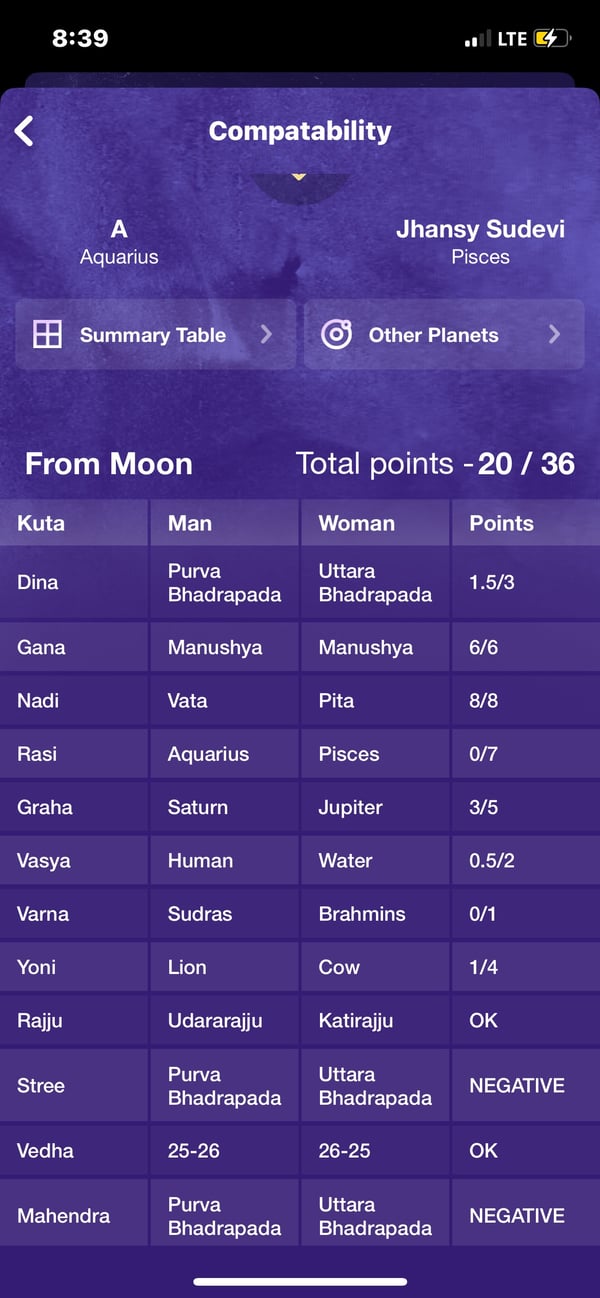Screen dimensions: 600x1298
Task: Select the Nadi kuta row
Action: click(38, 701)
